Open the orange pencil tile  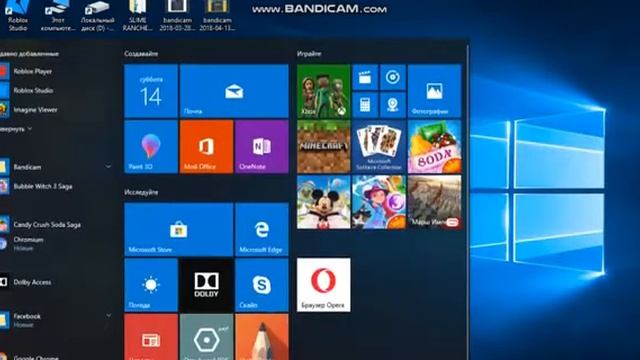[262, 337]
